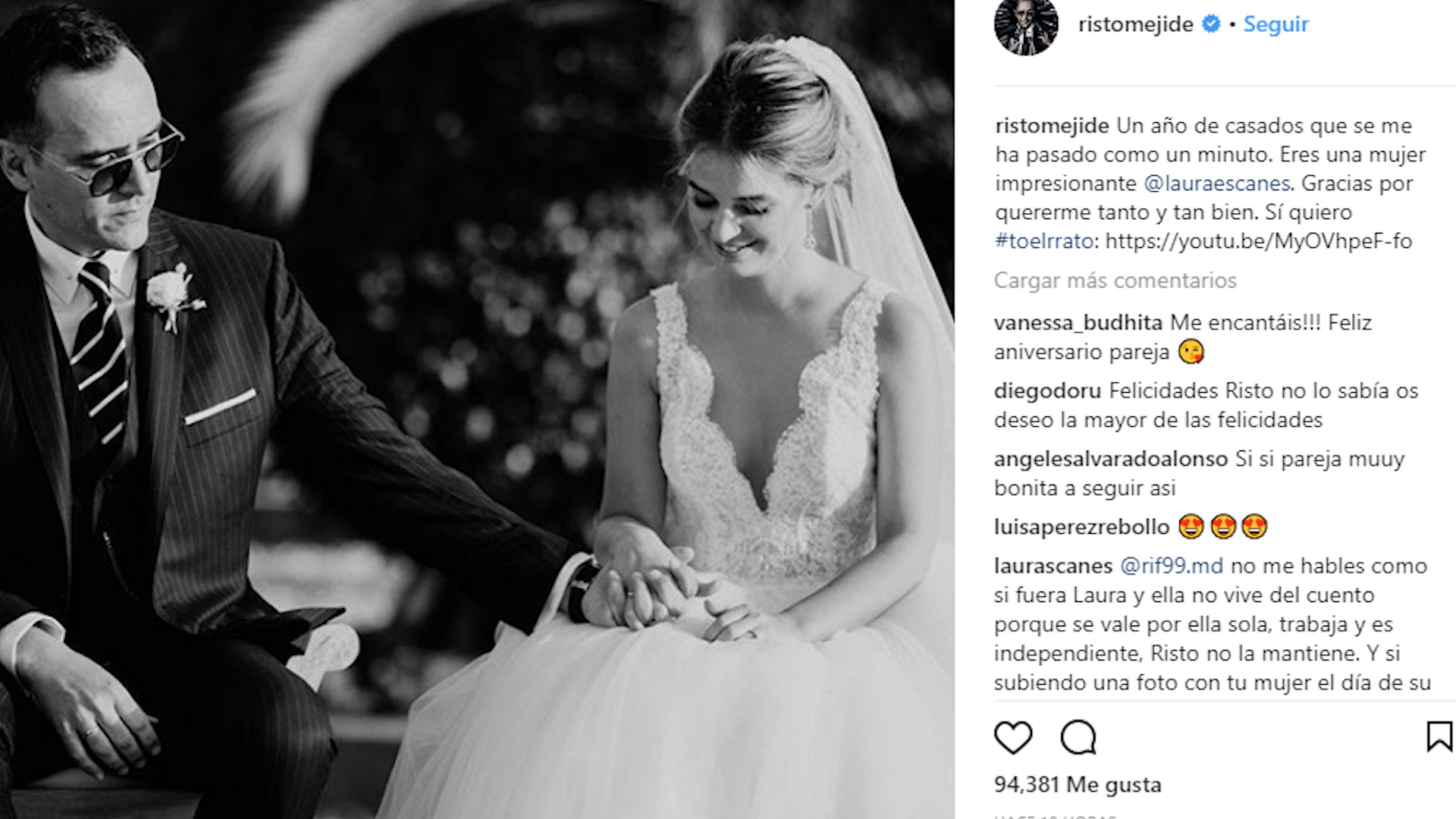Click the blue verified badge
1456x819 pixels.
coord(1211,24)
